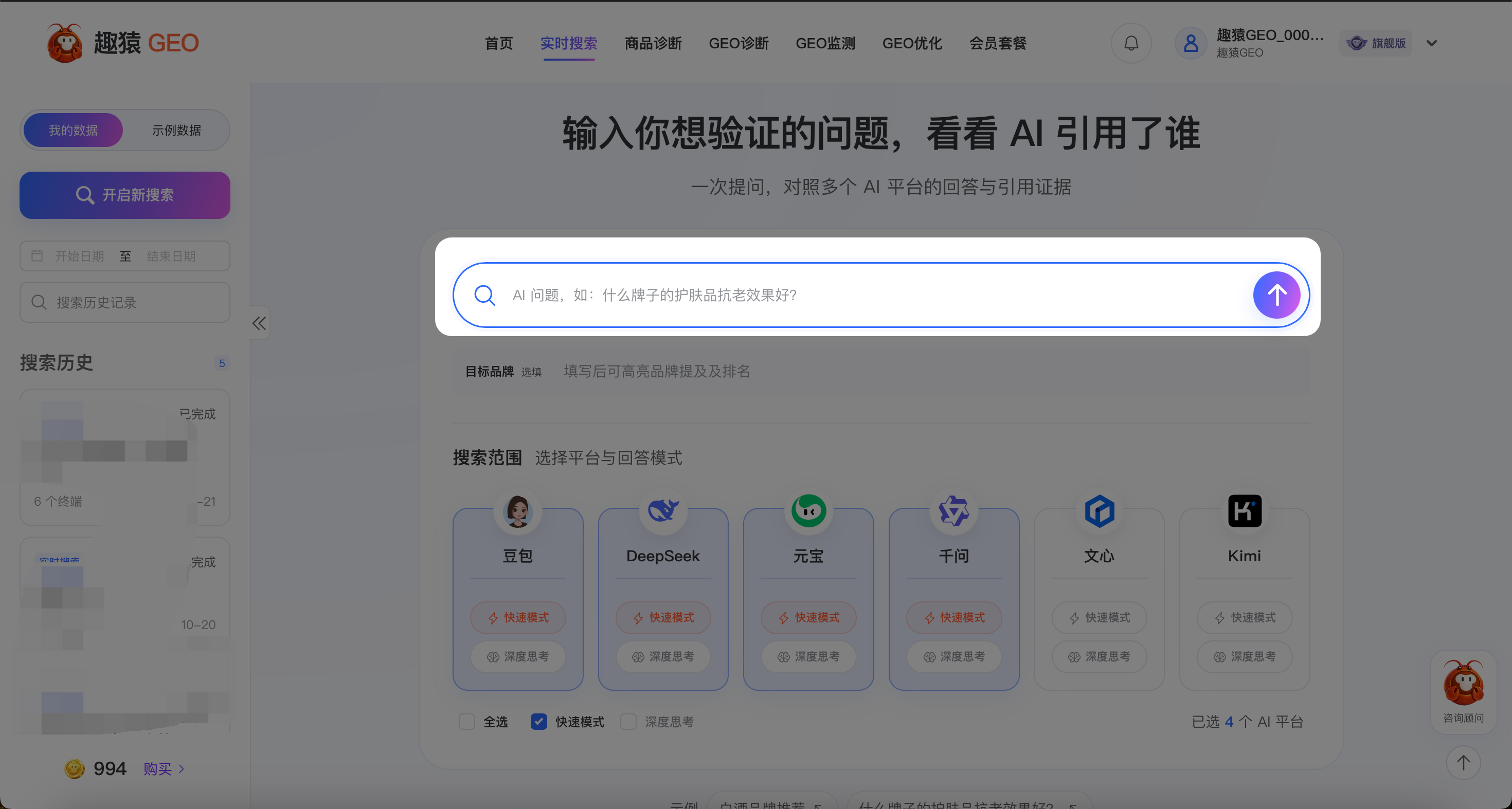The image size is (1512, 809).
Task: Open the 商品诊断 tab
Action: click(653, 43)
